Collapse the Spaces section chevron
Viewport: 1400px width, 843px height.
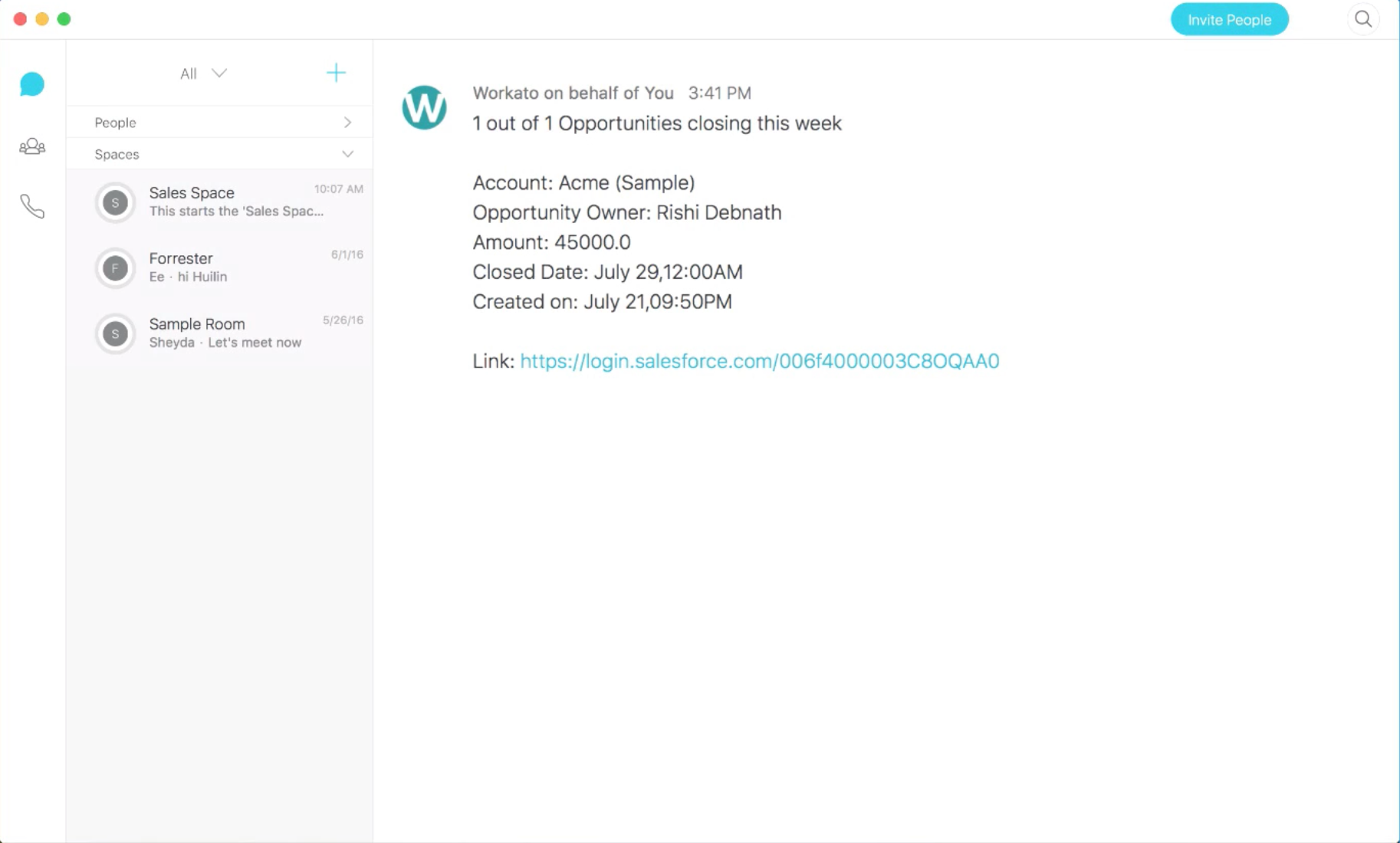[347, 154]
